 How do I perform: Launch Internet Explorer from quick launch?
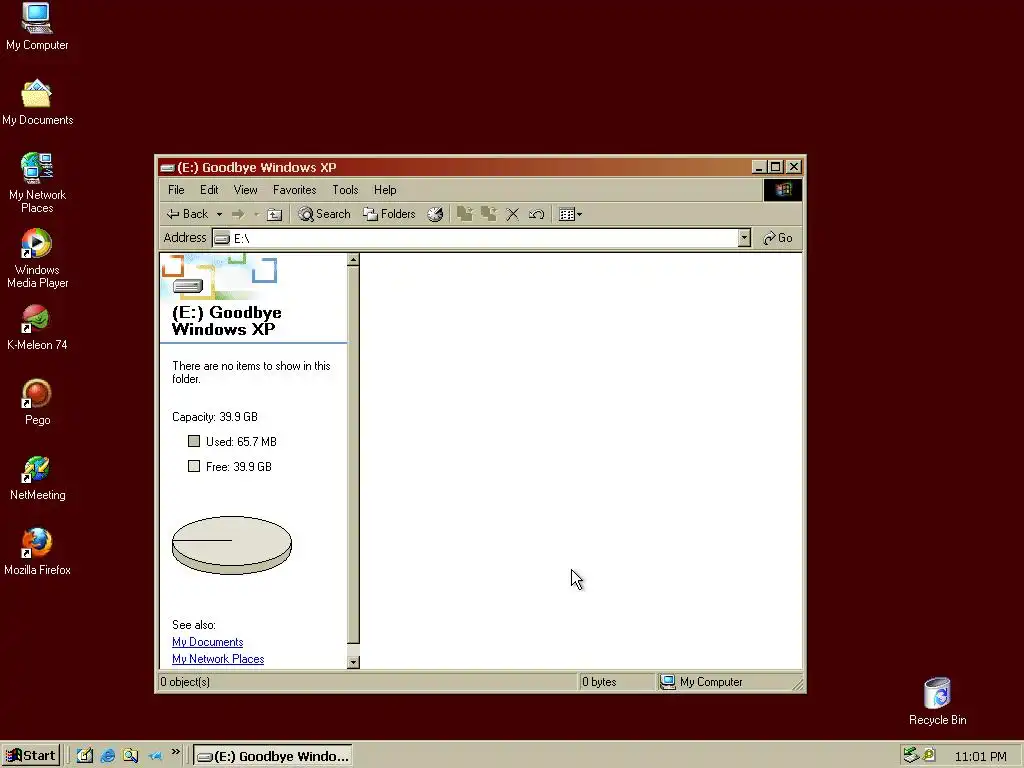[x=108, y=756]
